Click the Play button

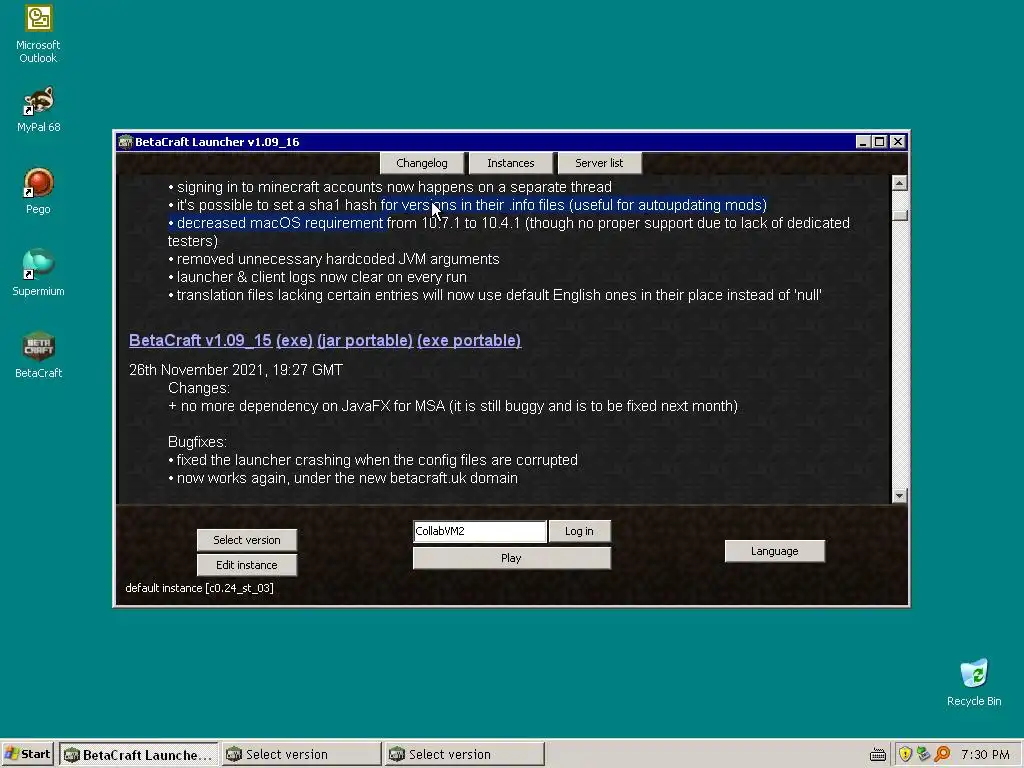click(511, 558)
